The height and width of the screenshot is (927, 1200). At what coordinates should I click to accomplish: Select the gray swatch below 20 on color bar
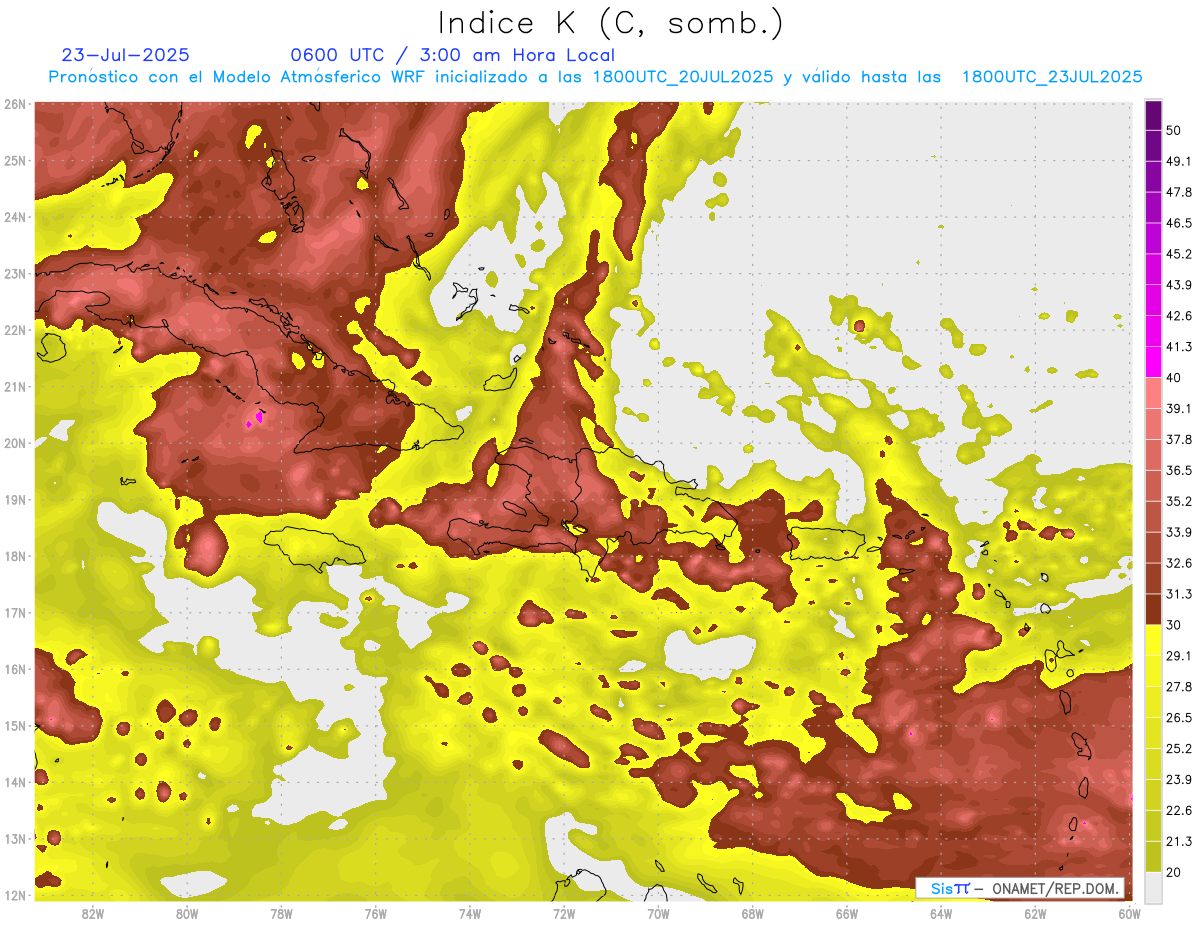pyautogui.click(x=1153, y=886)
